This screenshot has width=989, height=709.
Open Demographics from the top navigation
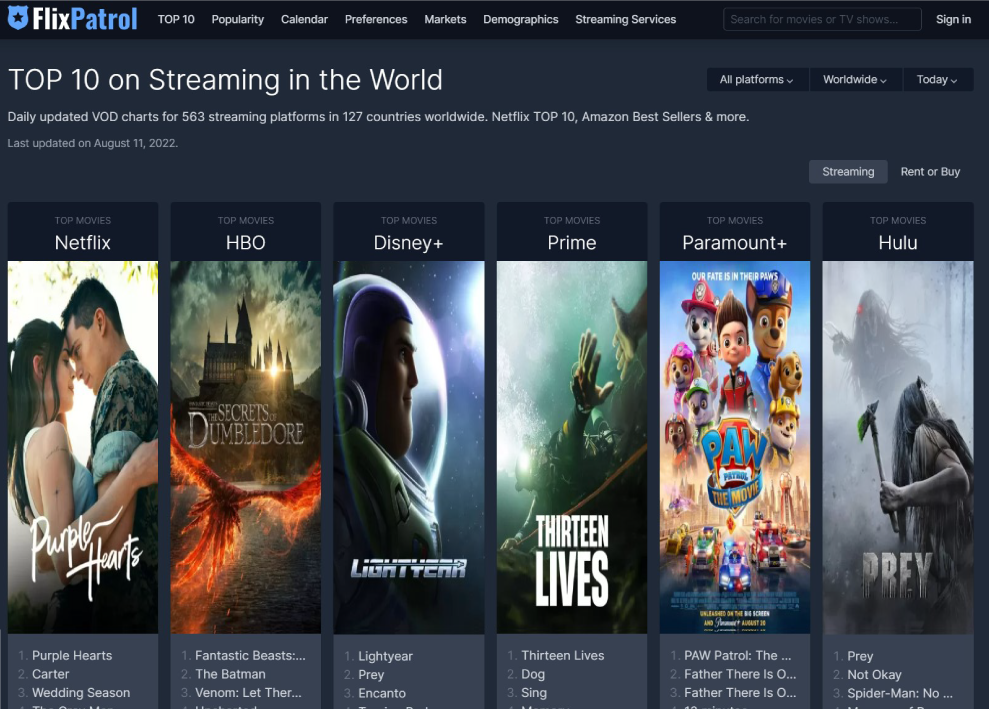click(x=521, y=20)
